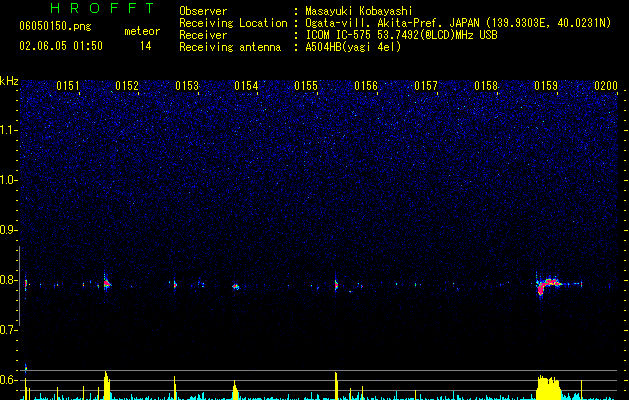This screenshot has width=629, height=400.
Task: Click the Receiving antenna field label
Action: (230, 47)
